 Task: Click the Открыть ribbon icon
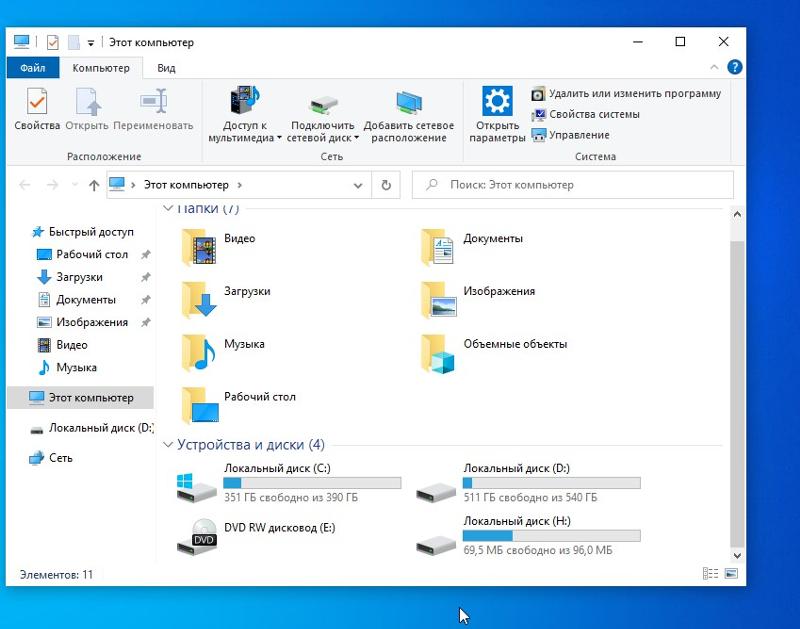(88, 101)
